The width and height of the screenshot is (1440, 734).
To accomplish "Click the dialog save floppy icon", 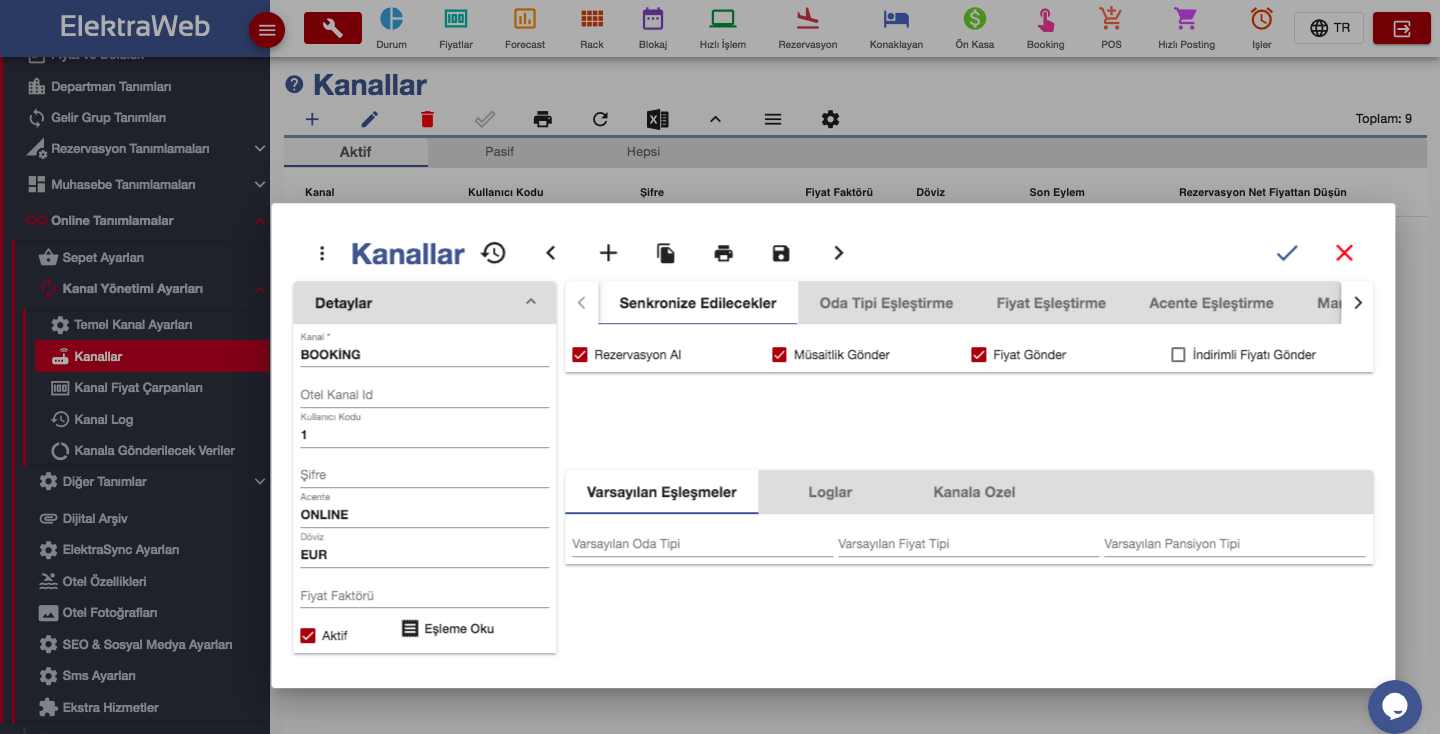I will (x=781, y=253).
